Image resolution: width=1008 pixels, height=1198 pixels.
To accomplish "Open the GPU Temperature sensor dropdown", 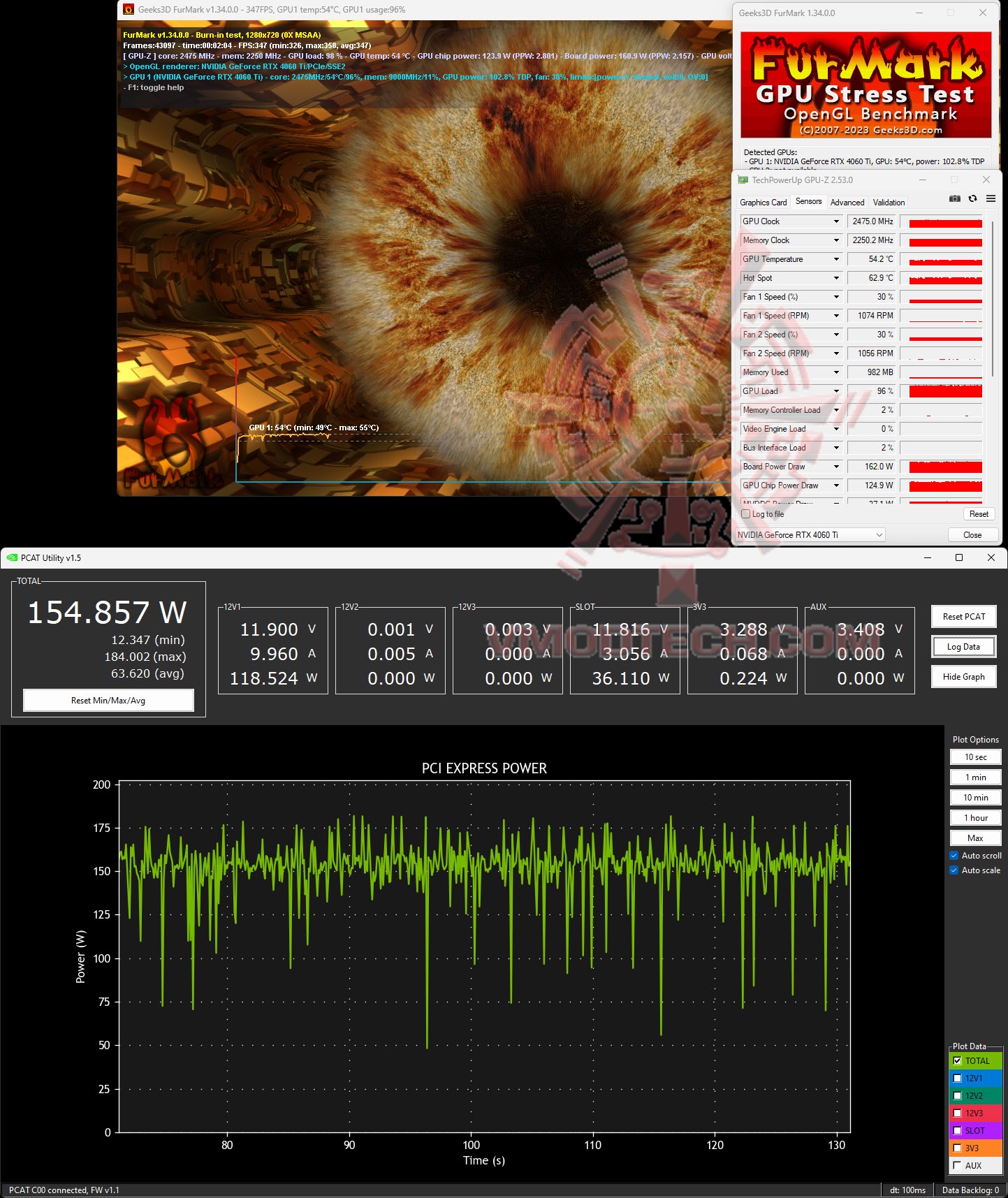I will pyautogui.click(x=836, y=259).
